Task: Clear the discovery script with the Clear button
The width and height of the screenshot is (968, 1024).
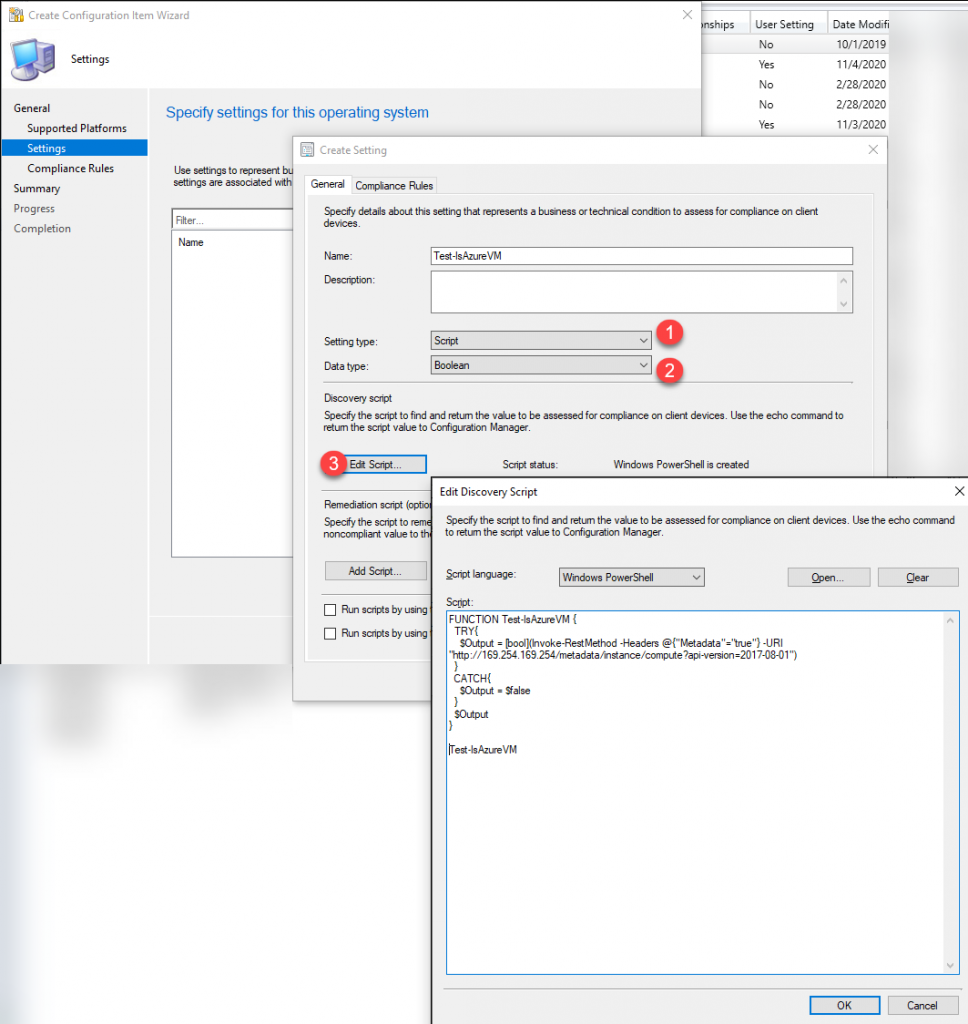Action: [917, 577]
